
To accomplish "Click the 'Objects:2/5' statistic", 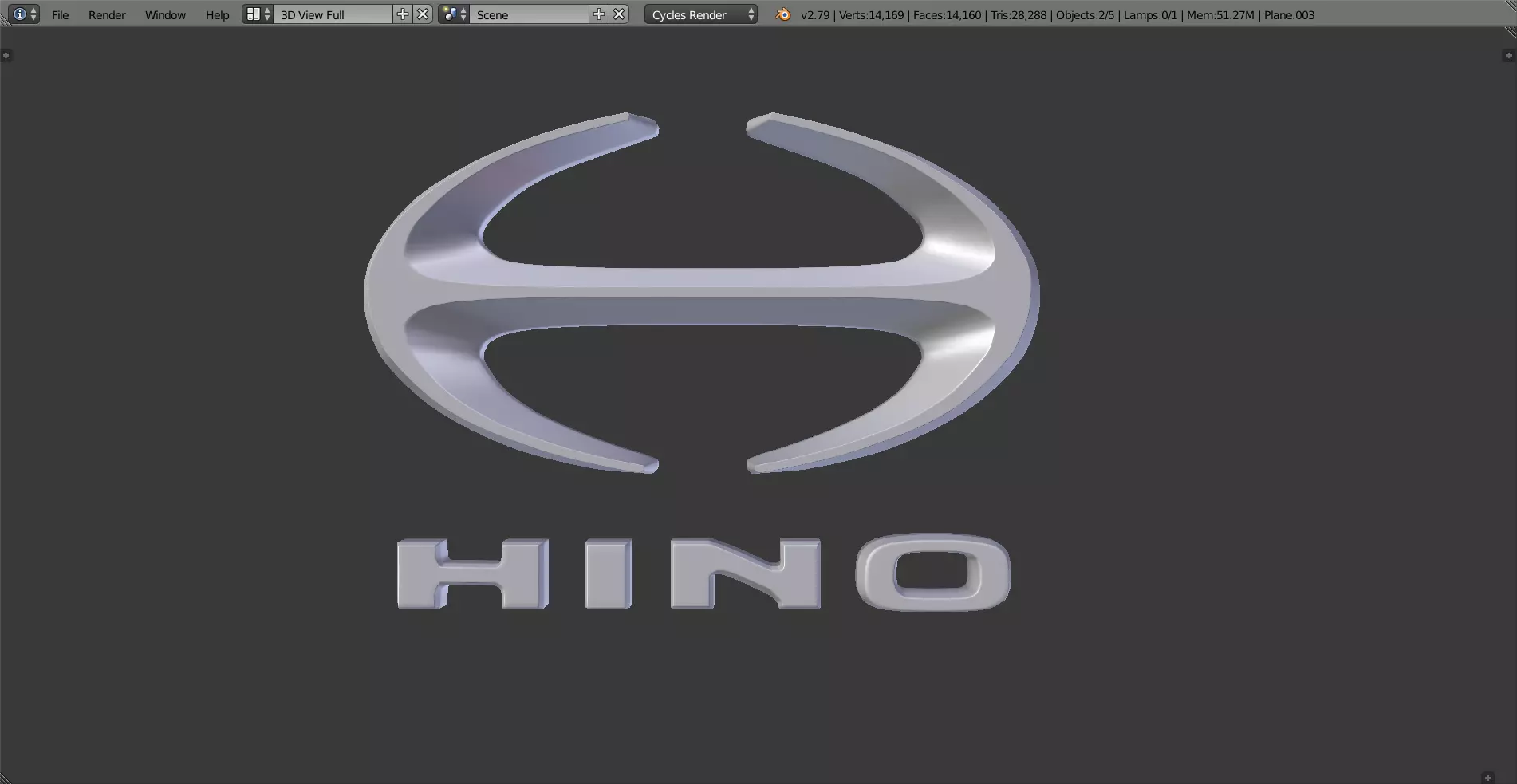I will [1086, 15].
